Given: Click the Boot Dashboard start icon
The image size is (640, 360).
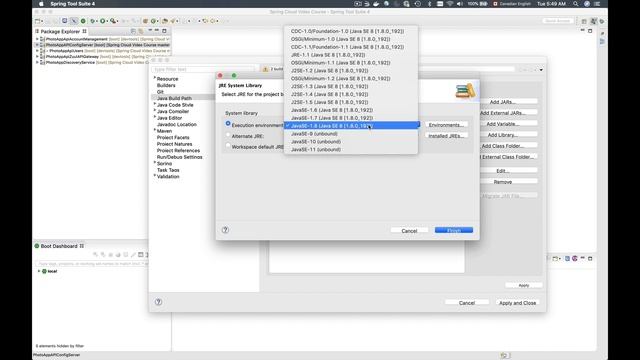Looking at the screenshot, I should tap(96, 255).
